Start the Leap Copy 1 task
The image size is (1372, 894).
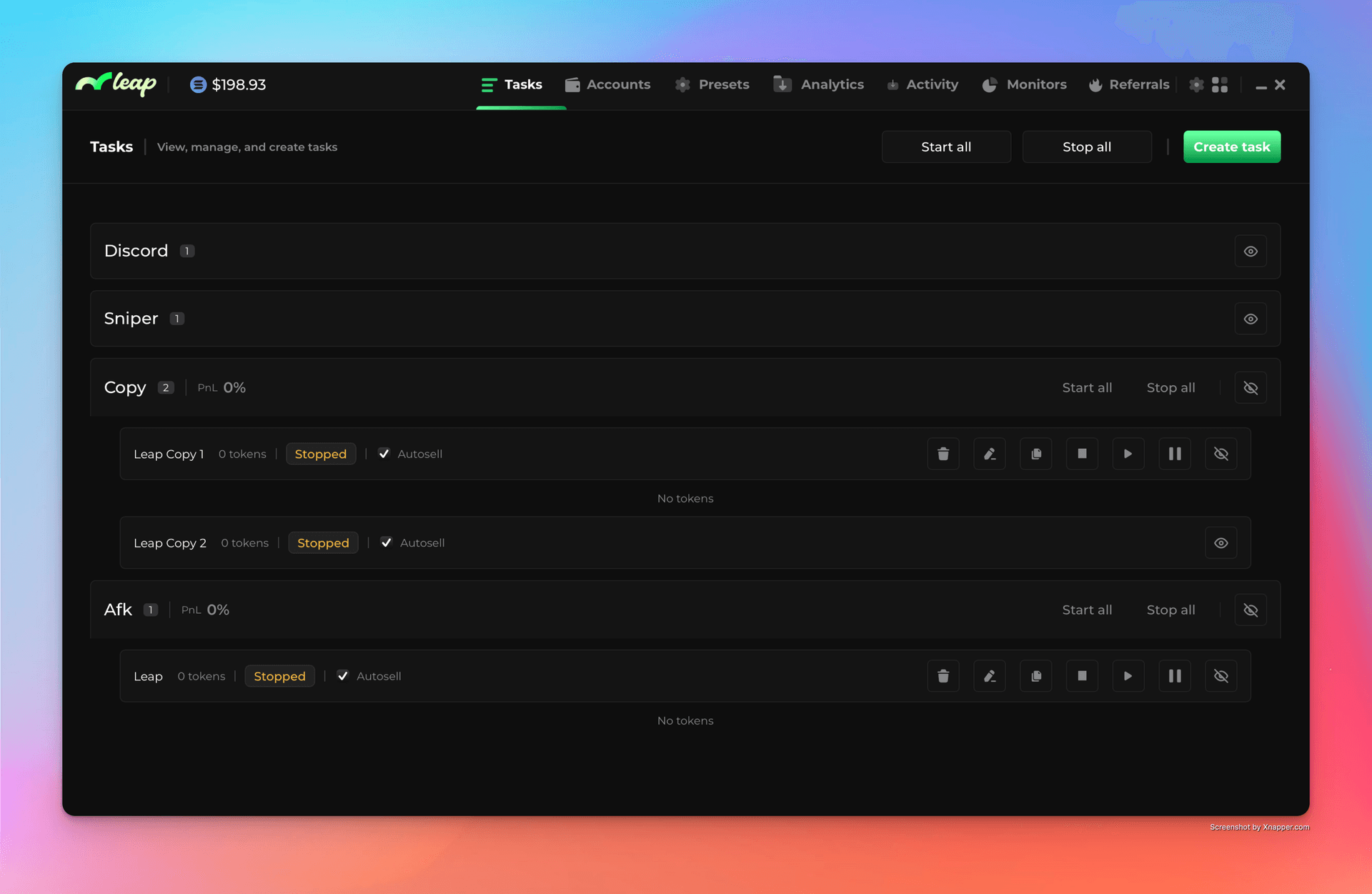1128,454
